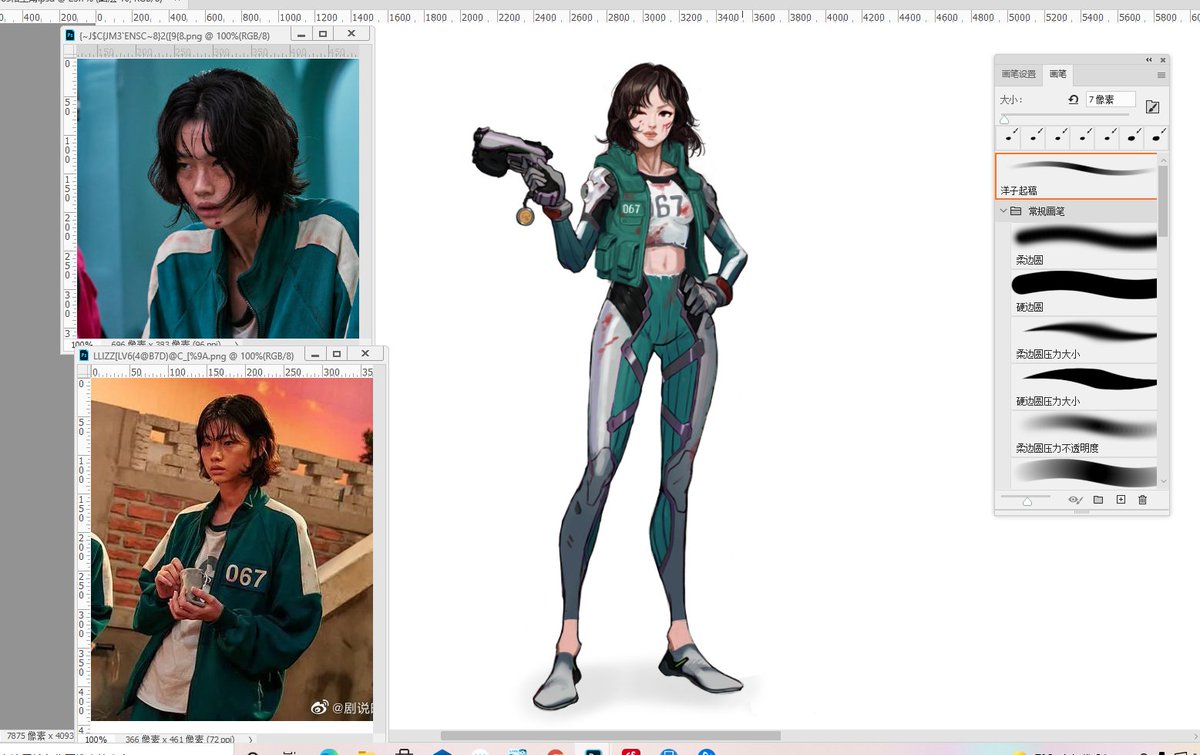
Task: Select the second recent brush tip preset
Action: [x=1034, y=136]
